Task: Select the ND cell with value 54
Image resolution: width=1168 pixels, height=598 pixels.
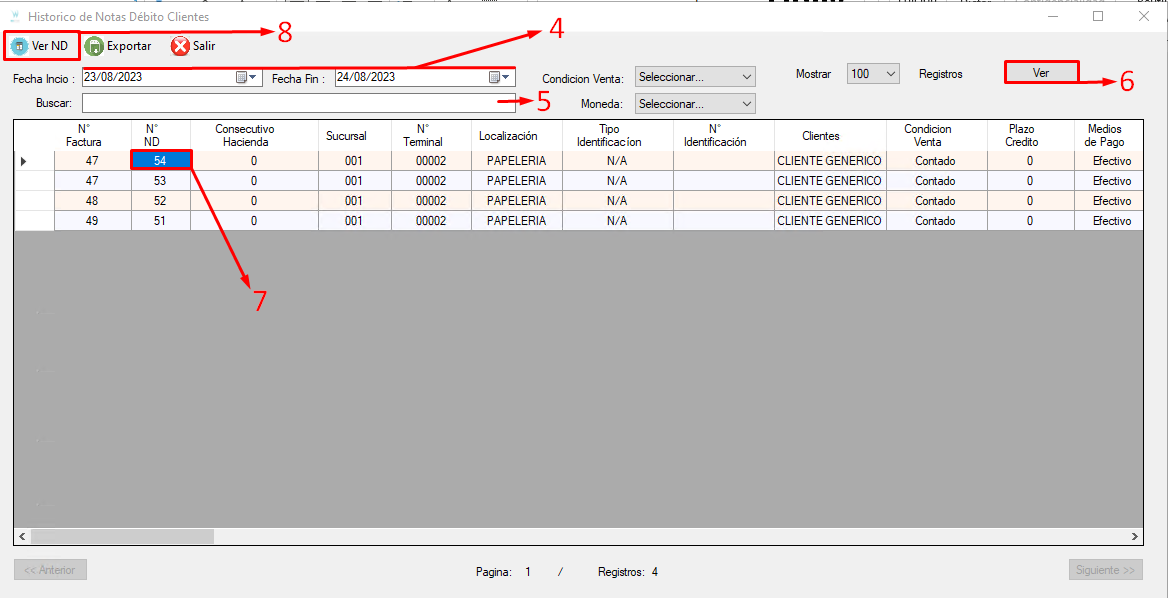Action: pyautogui.click(x=161, y=160)
